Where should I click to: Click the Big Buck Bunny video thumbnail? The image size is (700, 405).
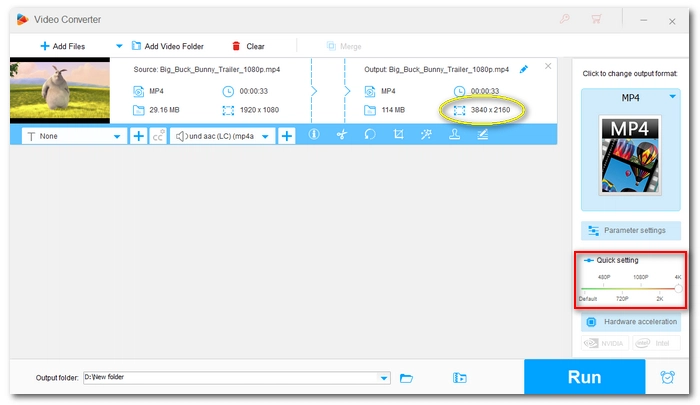60,90
